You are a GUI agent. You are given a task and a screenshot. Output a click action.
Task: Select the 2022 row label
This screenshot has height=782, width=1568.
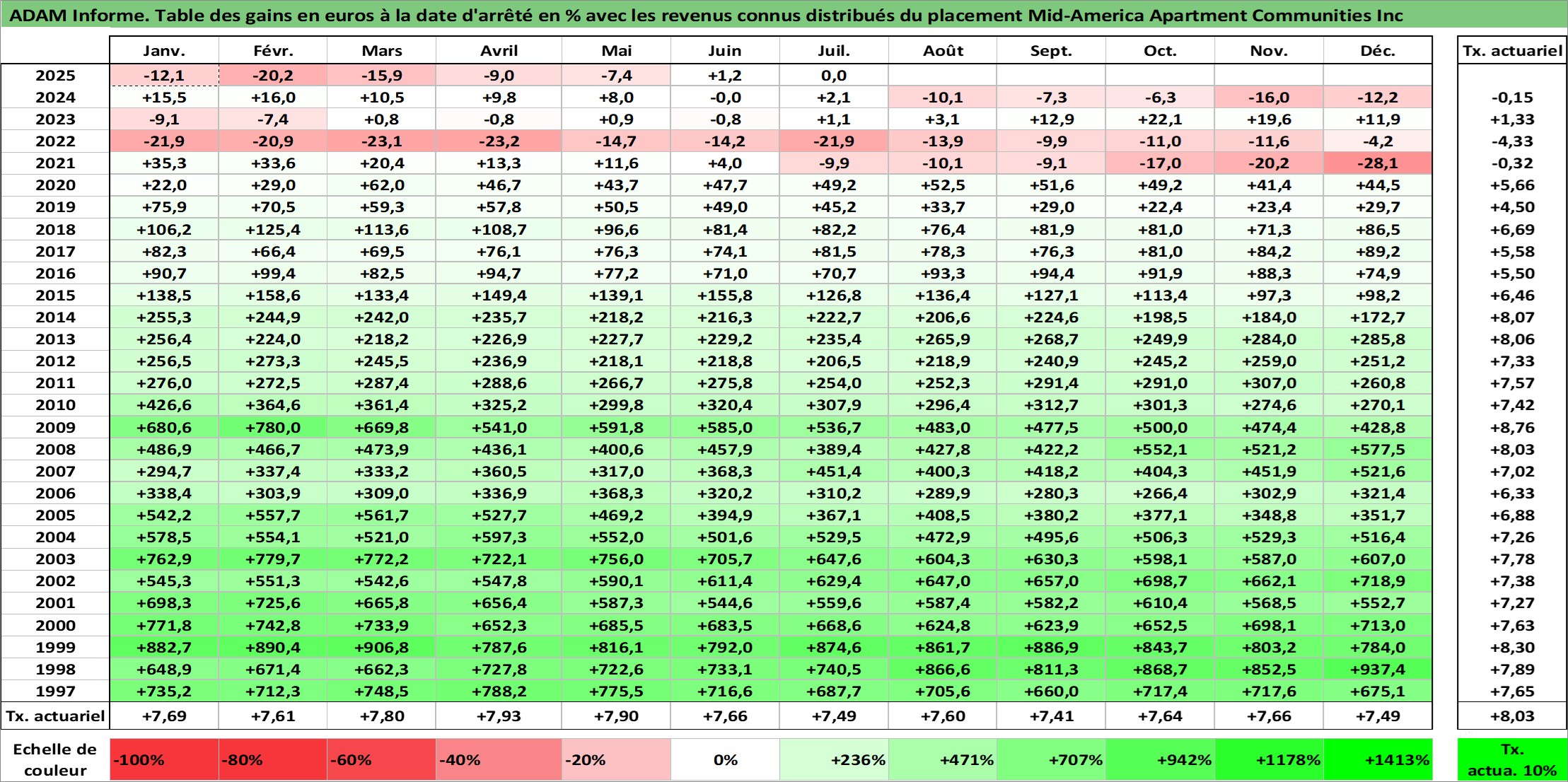55,141
